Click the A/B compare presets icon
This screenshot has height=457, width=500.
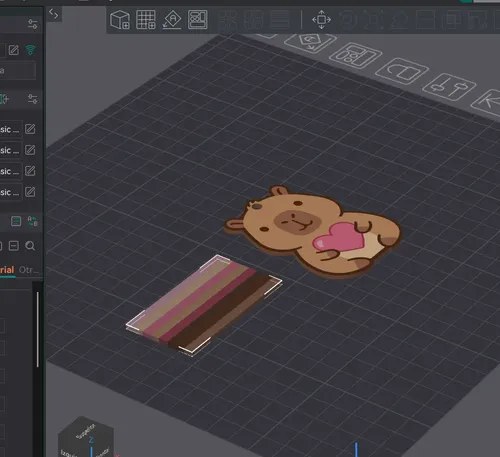[33, 221]
